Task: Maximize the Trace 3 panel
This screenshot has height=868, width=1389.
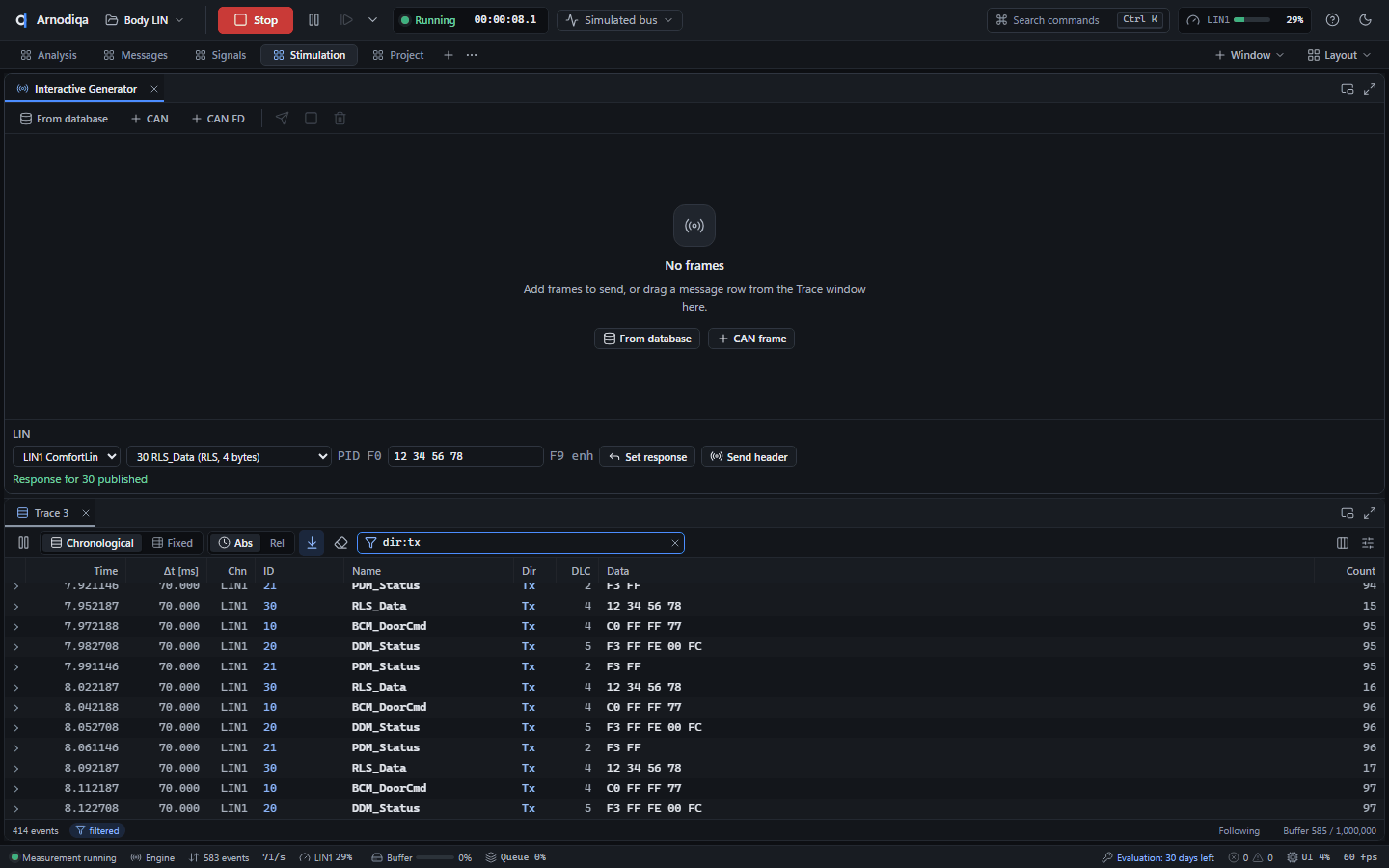Action: [1370, 513]
